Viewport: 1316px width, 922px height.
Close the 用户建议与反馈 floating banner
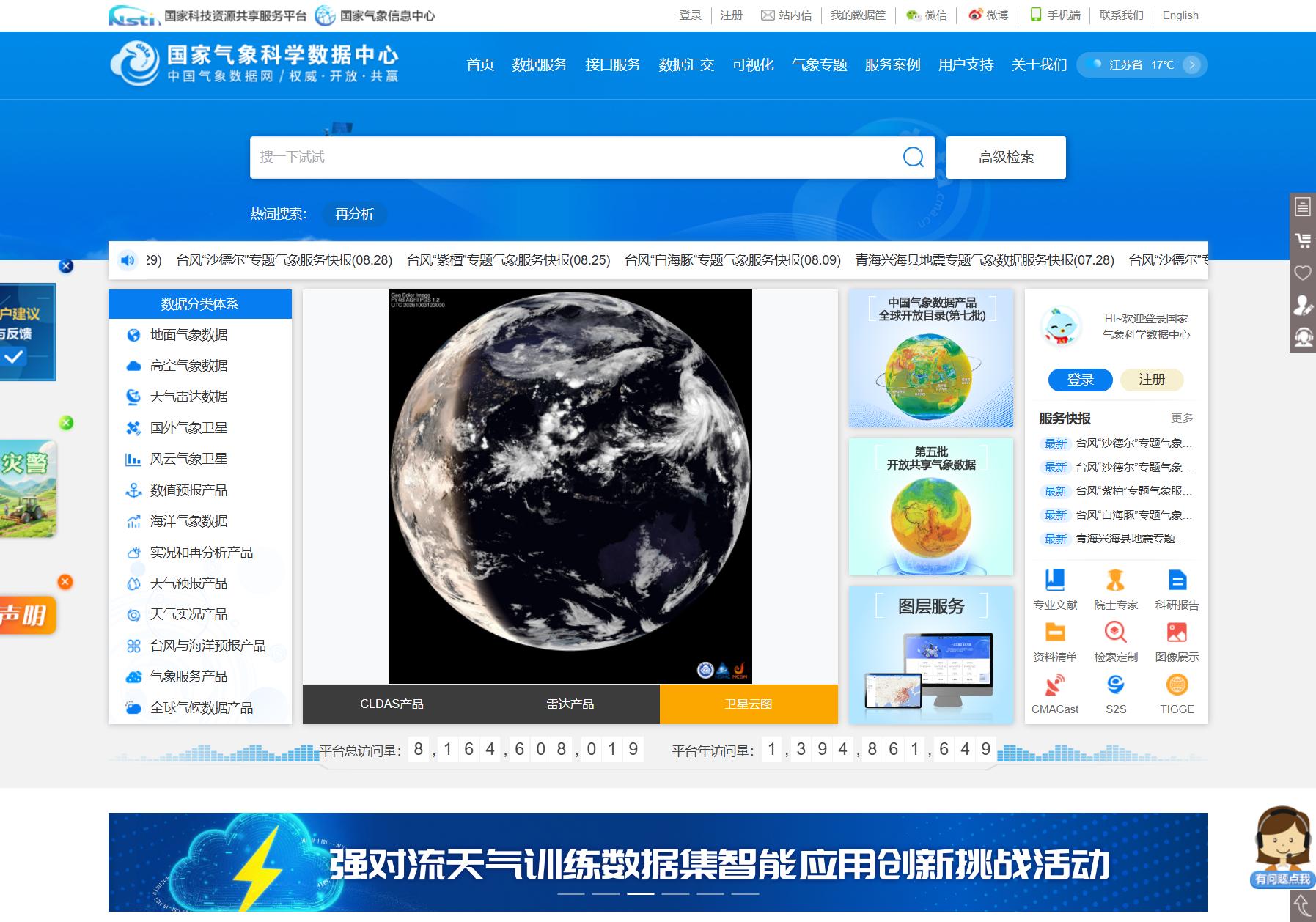[66, 266]
